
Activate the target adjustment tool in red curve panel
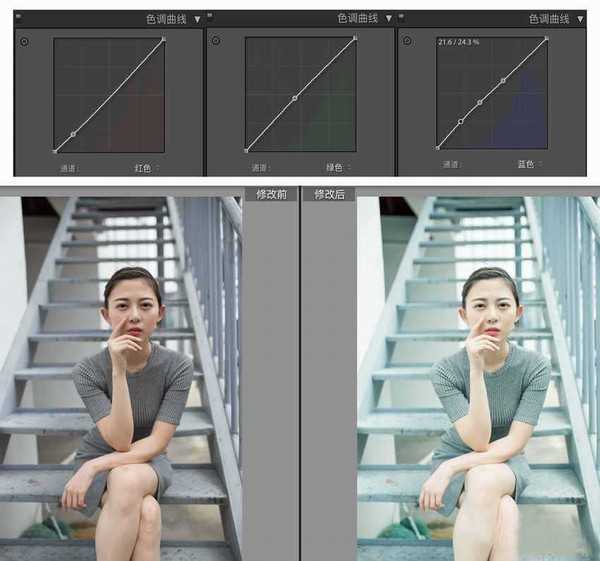pyautogui.click(x=24, y=41)
